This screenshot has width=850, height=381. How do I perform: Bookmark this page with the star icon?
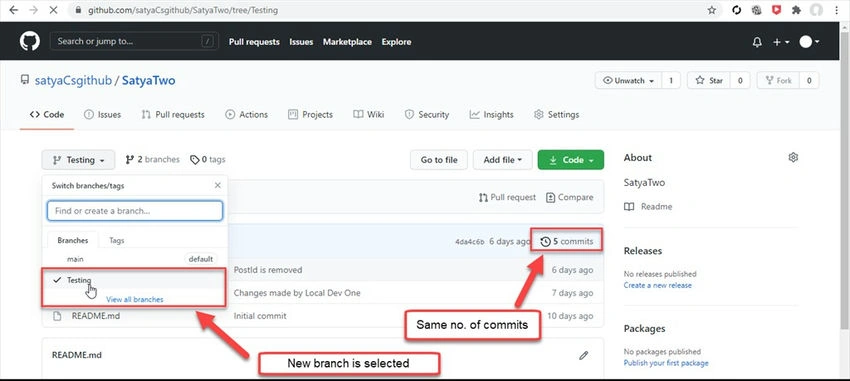click(712, 10)
